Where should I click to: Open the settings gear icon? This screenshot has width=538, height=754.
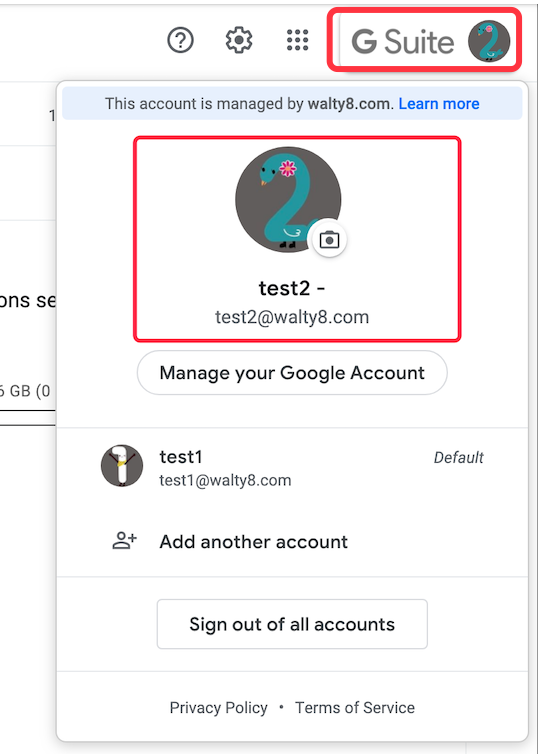[239, 40]
